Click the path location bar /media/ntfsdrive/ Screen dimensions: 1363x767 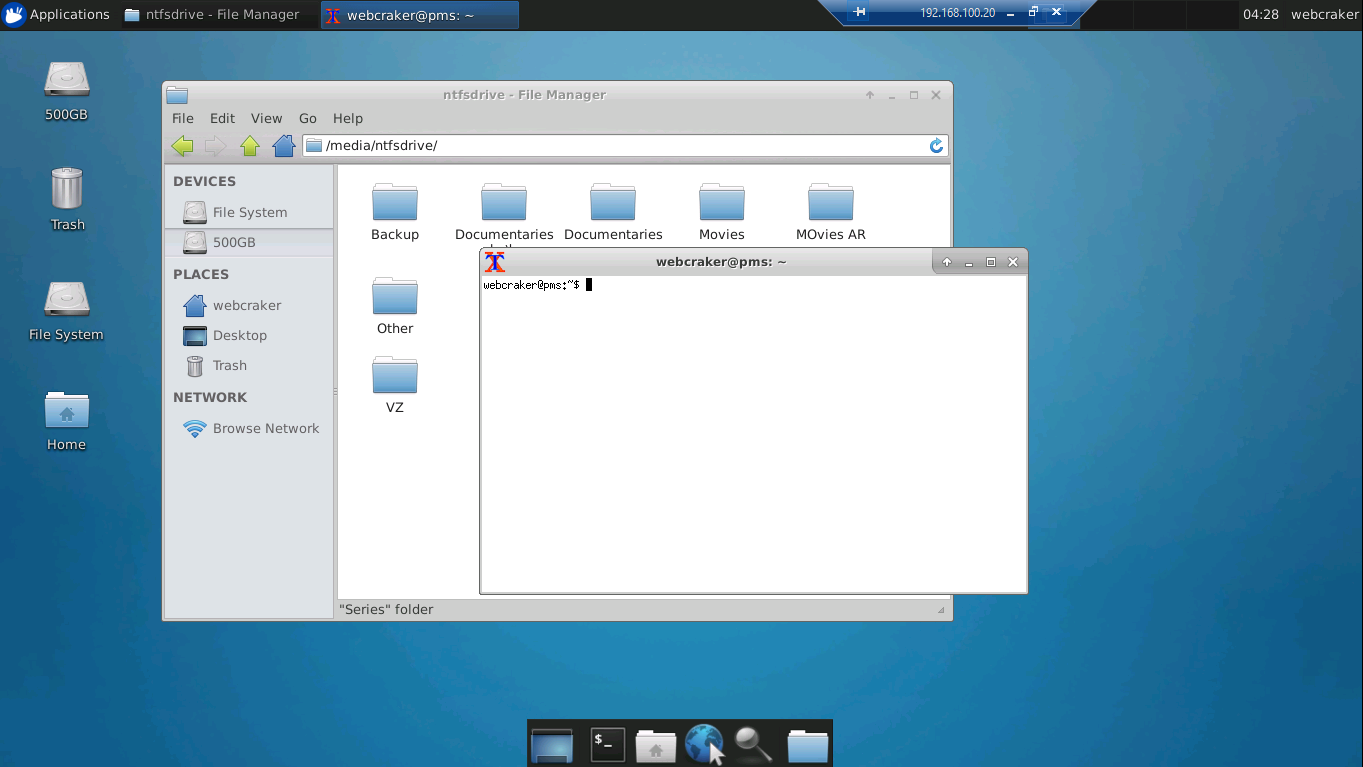pyautogui.click(x=620, y=146)
